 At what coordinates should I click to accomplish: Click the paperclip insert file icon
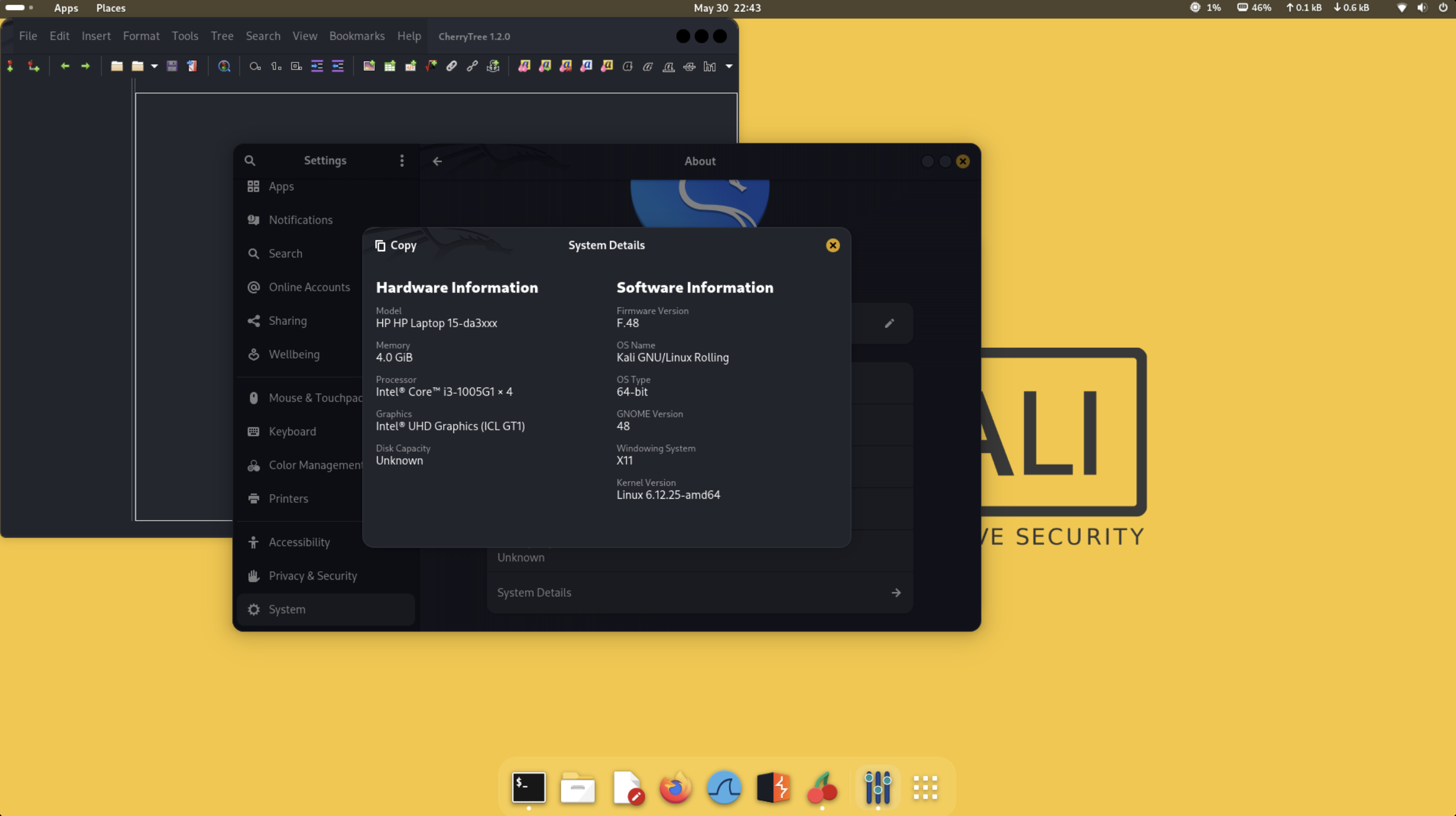tap(451, 66)
